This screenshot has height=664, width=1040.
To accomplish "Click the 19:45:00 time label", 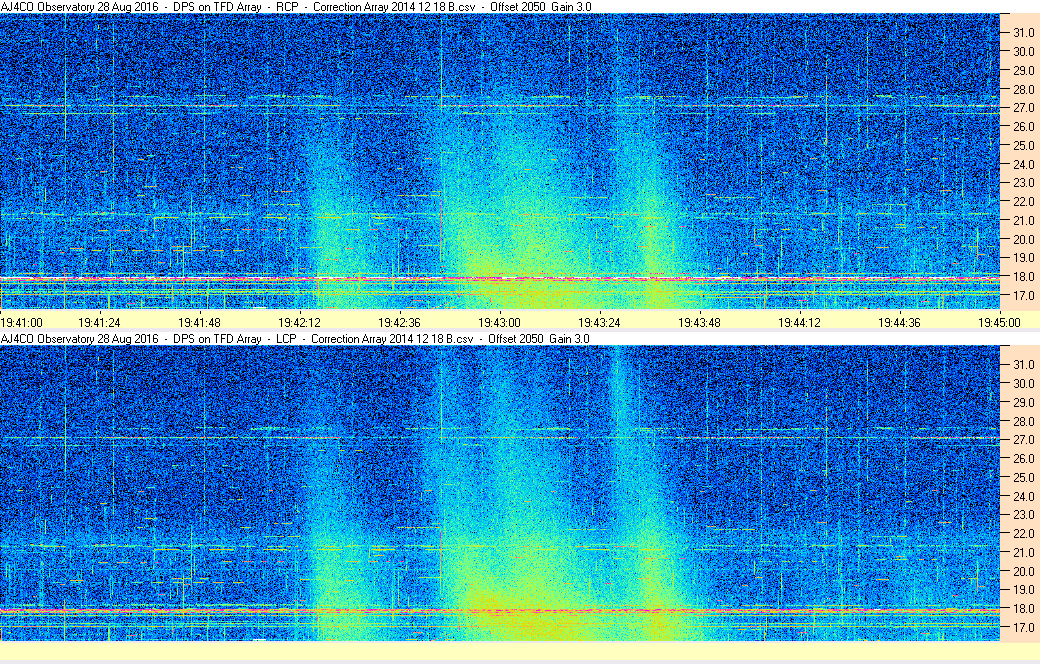I will click(1000, 323).
